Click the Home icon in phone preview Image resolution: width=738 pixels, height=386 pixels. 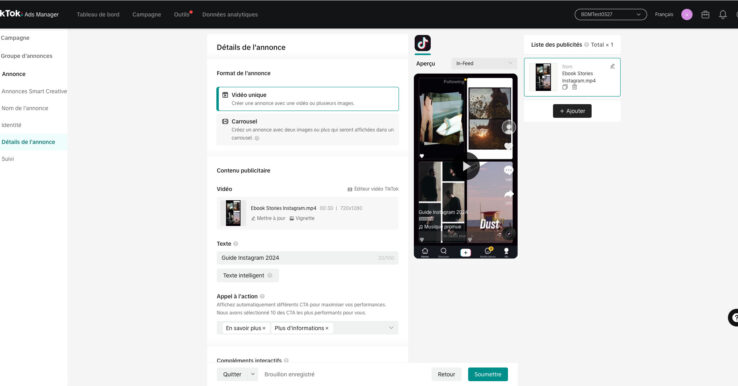425,252
